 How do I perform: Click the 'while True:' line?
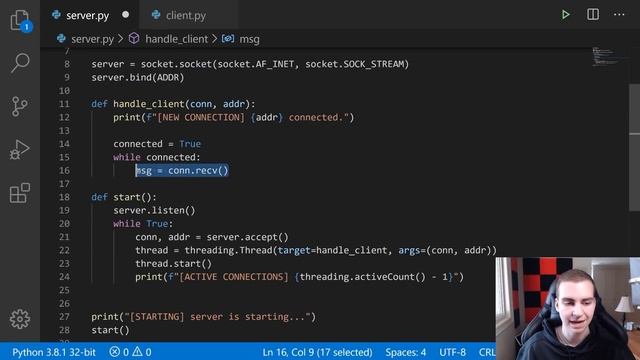click(x=143, y=224)
